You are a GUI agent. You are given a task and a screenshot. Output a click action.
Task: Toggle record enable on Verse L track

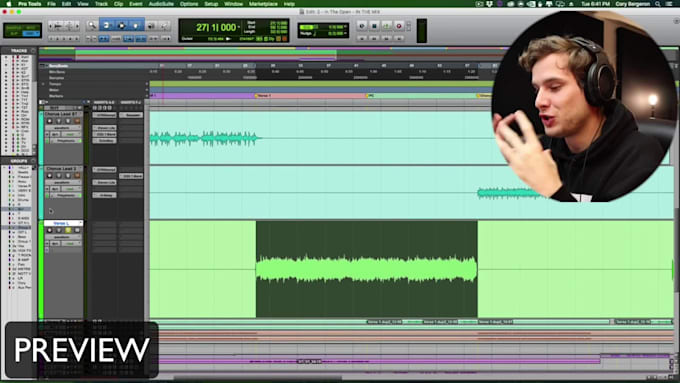coord(49,230)
